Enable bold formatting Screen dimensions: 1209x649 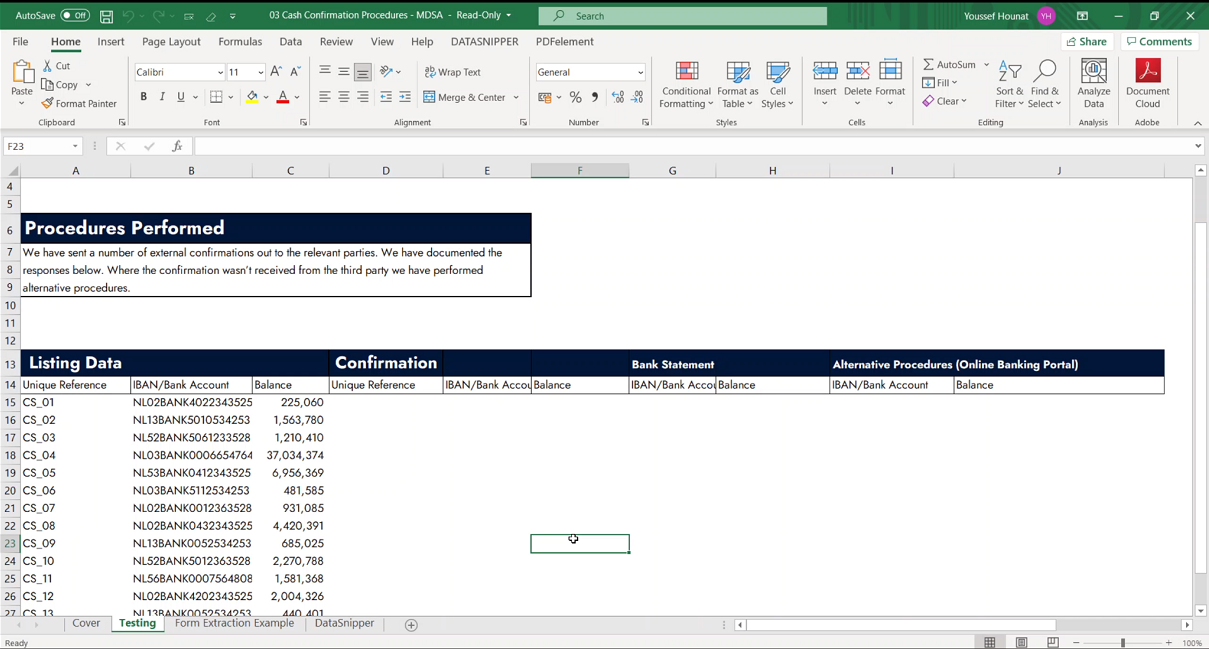pyautogui.click(x=143, y=96)
